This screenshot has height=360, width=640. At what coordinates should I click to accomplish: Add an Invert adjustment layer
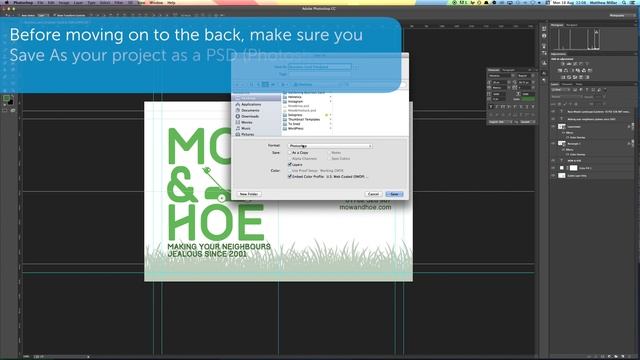coord(563,77)
